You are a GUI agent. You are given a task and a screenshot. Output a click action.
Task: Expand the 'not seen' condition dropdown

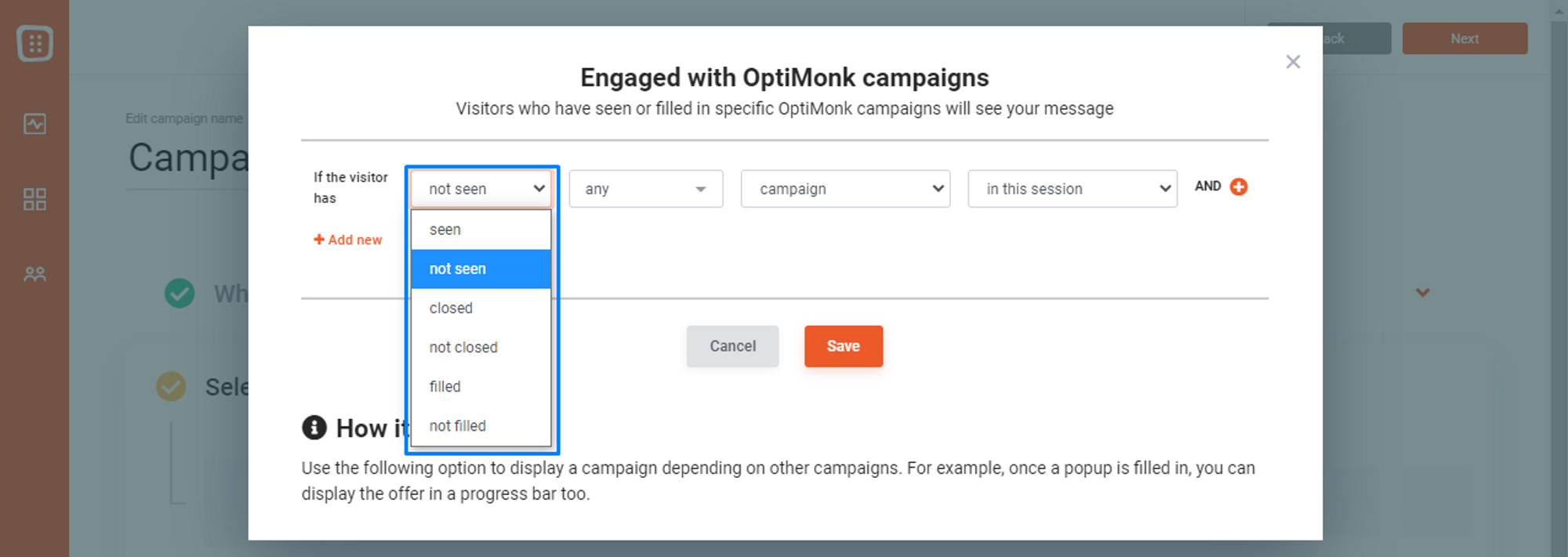(x=481, y=189)
